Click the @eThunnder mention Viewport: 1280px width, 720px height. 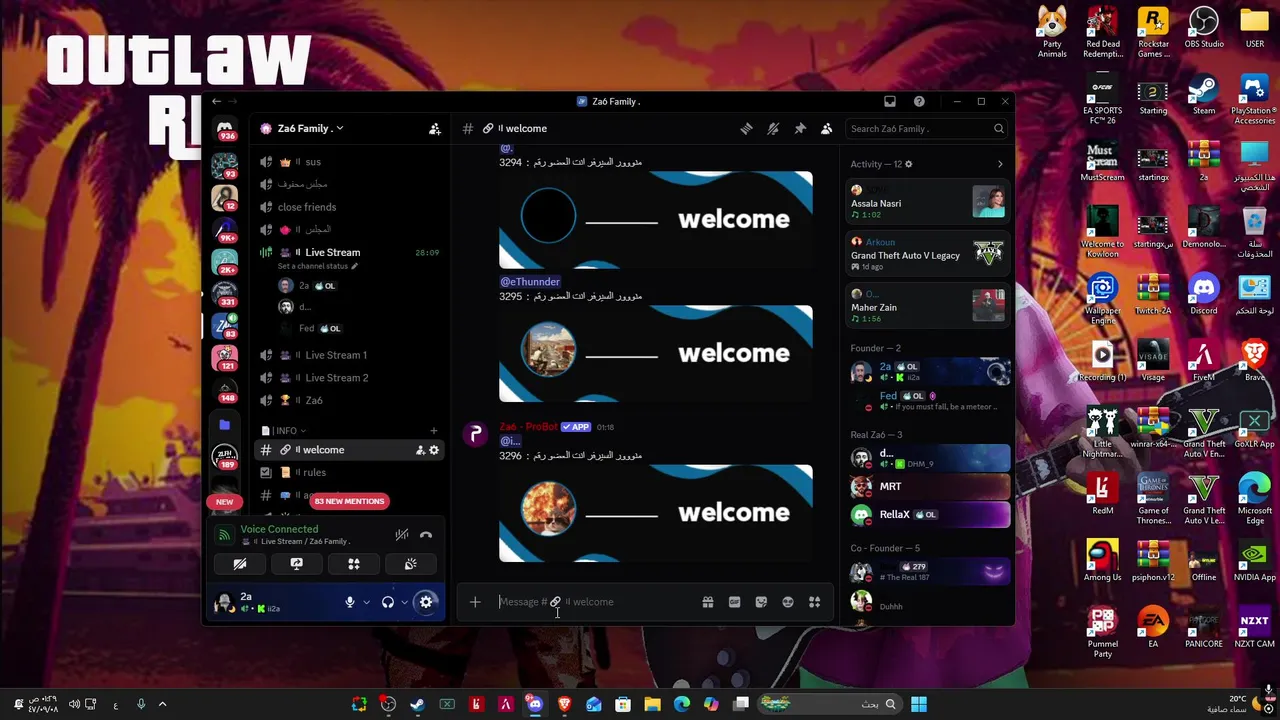click(x=530, y=282)
